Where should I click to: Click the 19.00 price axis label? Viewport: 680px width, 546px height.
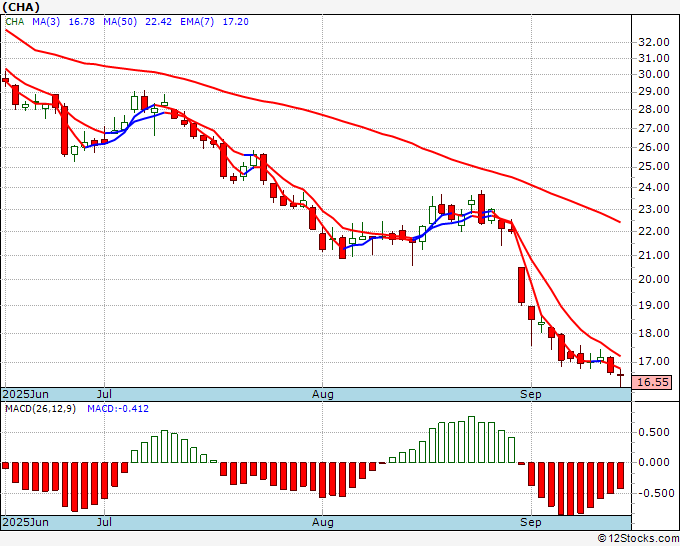click(x=654, y=305)
